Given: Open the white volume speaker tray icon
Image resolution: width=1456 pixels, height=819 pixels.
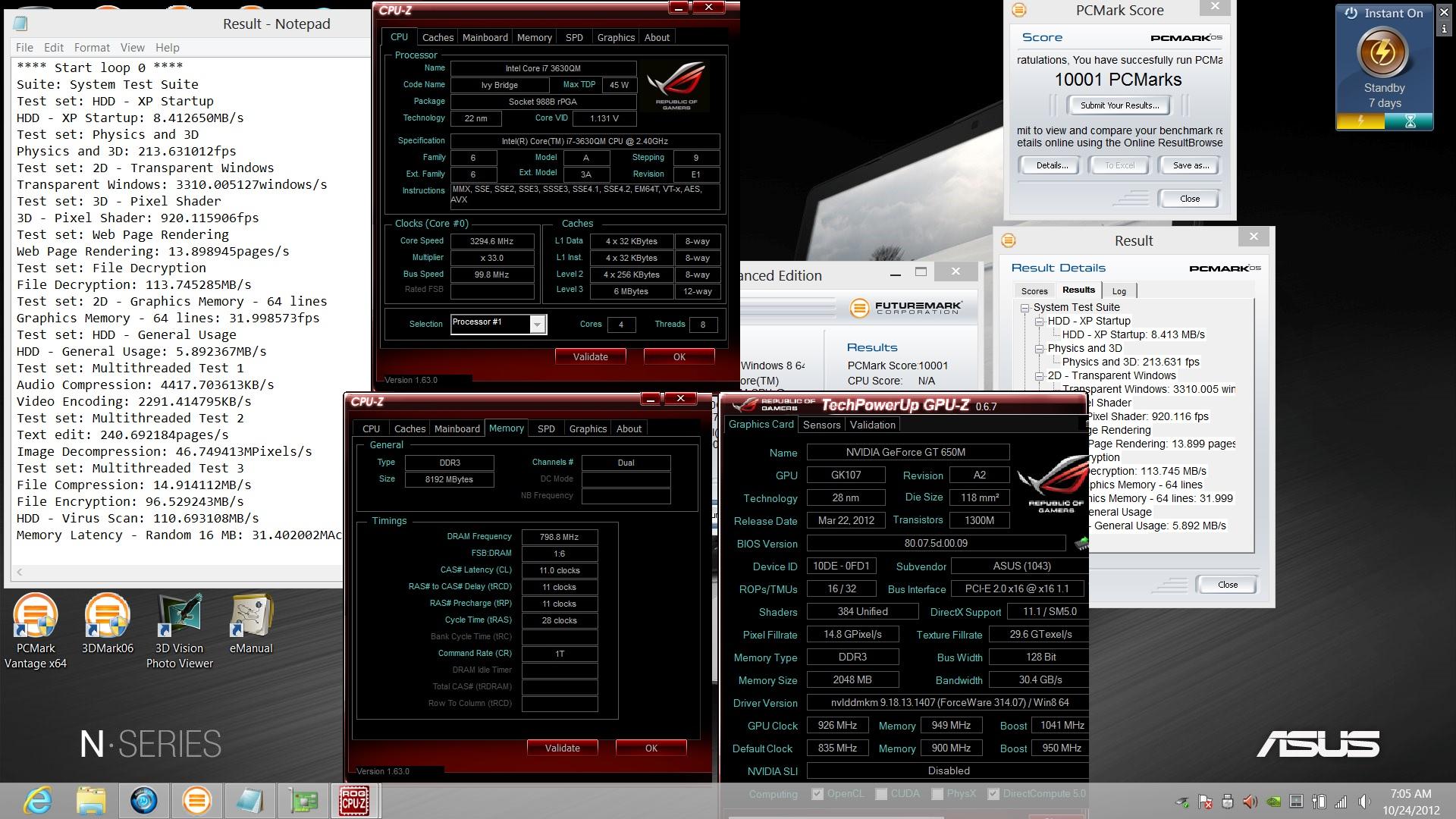Looking at the screenshot, I should tap(1364, 802).
